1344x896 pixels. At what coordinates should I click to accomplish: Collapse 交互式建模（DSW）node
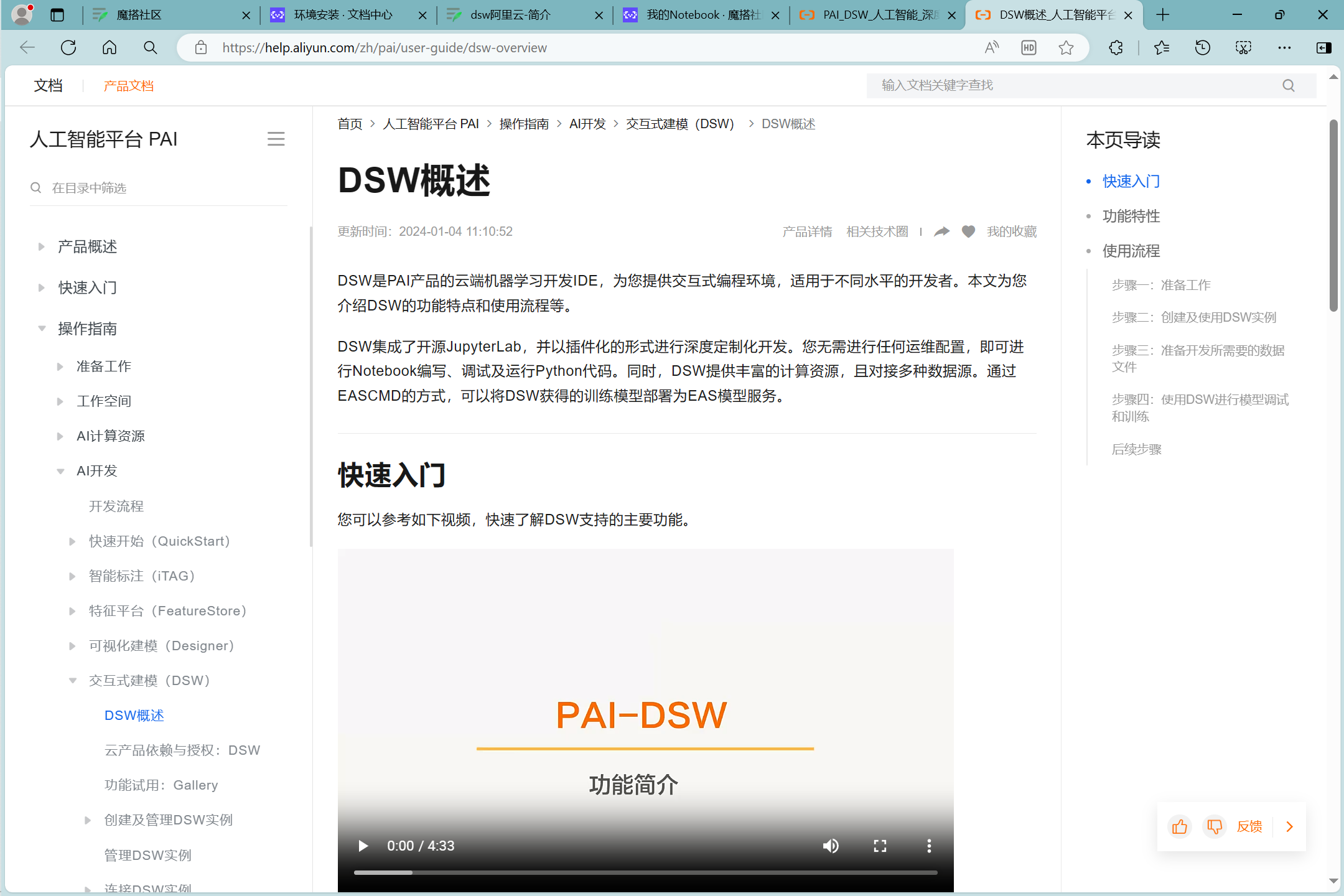click(x=72, y=681)
